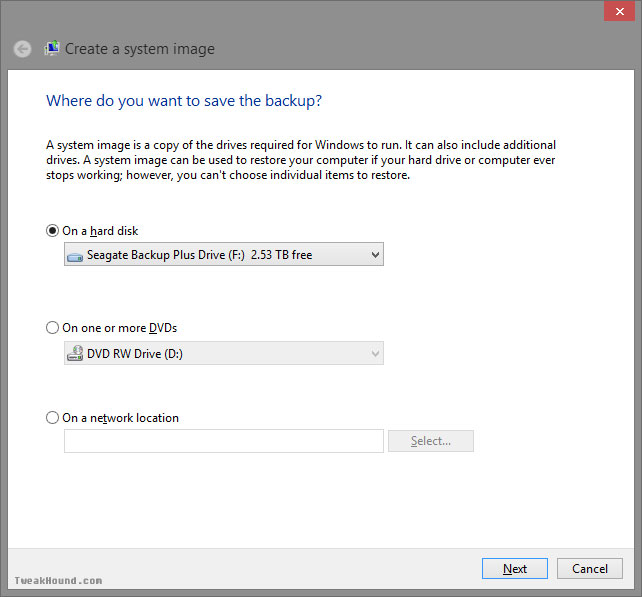642x597 pixels.
Task: Enable the 'On a network location' option
Action: pyautogui.click(x=52, y=418)
